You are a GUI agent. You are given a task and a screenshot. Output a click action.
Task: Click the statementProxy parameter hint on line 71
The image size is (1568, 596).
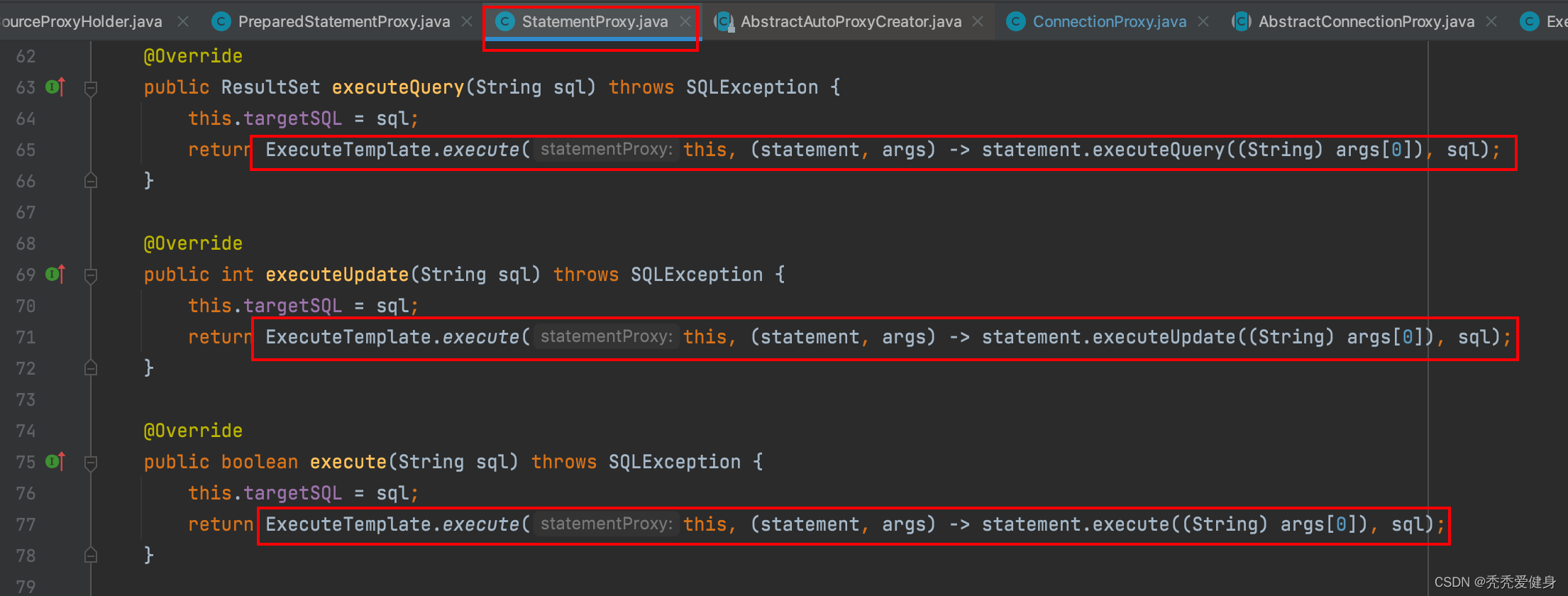607,337
